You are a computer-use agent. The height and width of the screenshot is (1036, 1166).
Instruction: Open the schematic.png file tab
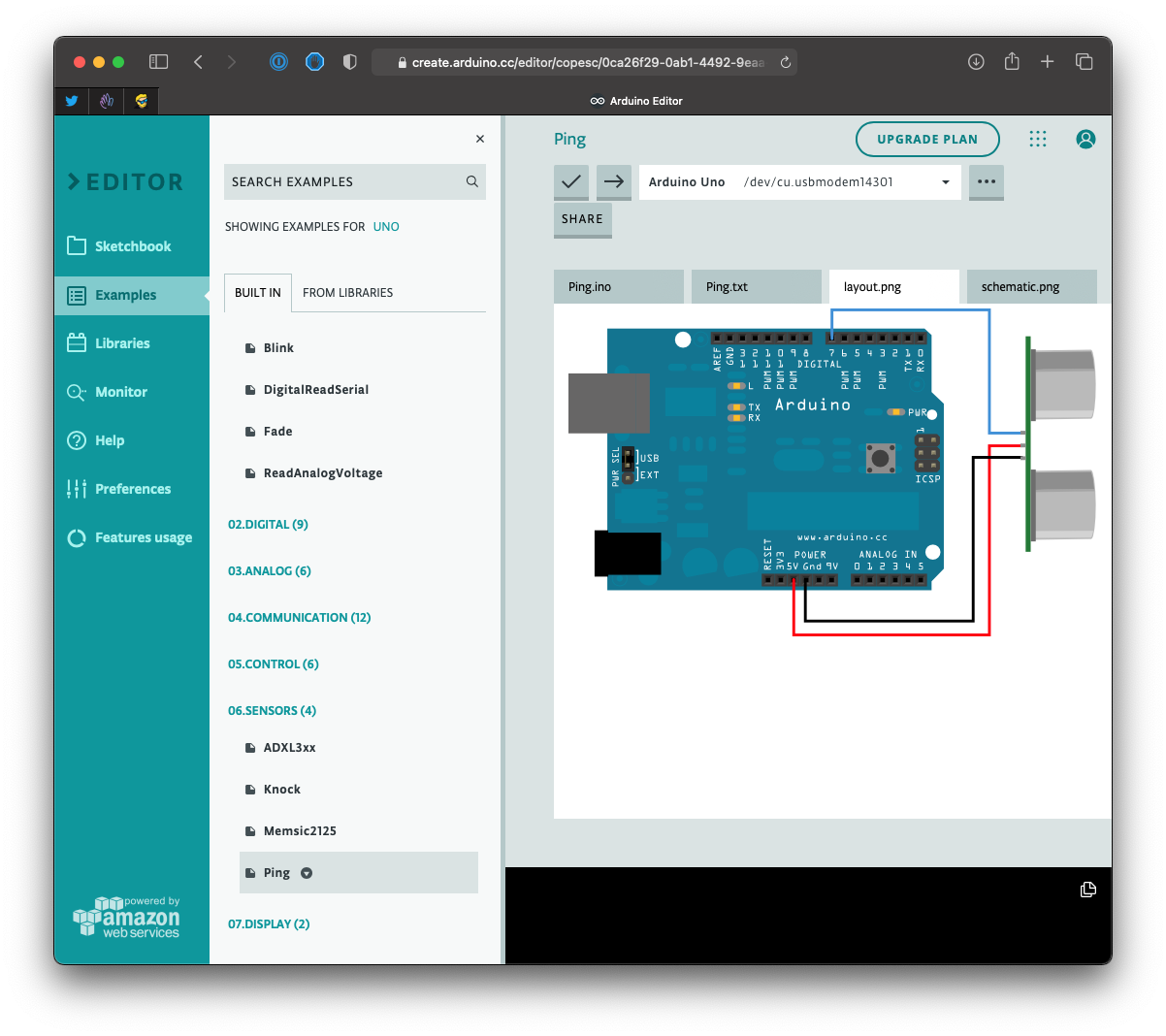[x=1020, y=287]
